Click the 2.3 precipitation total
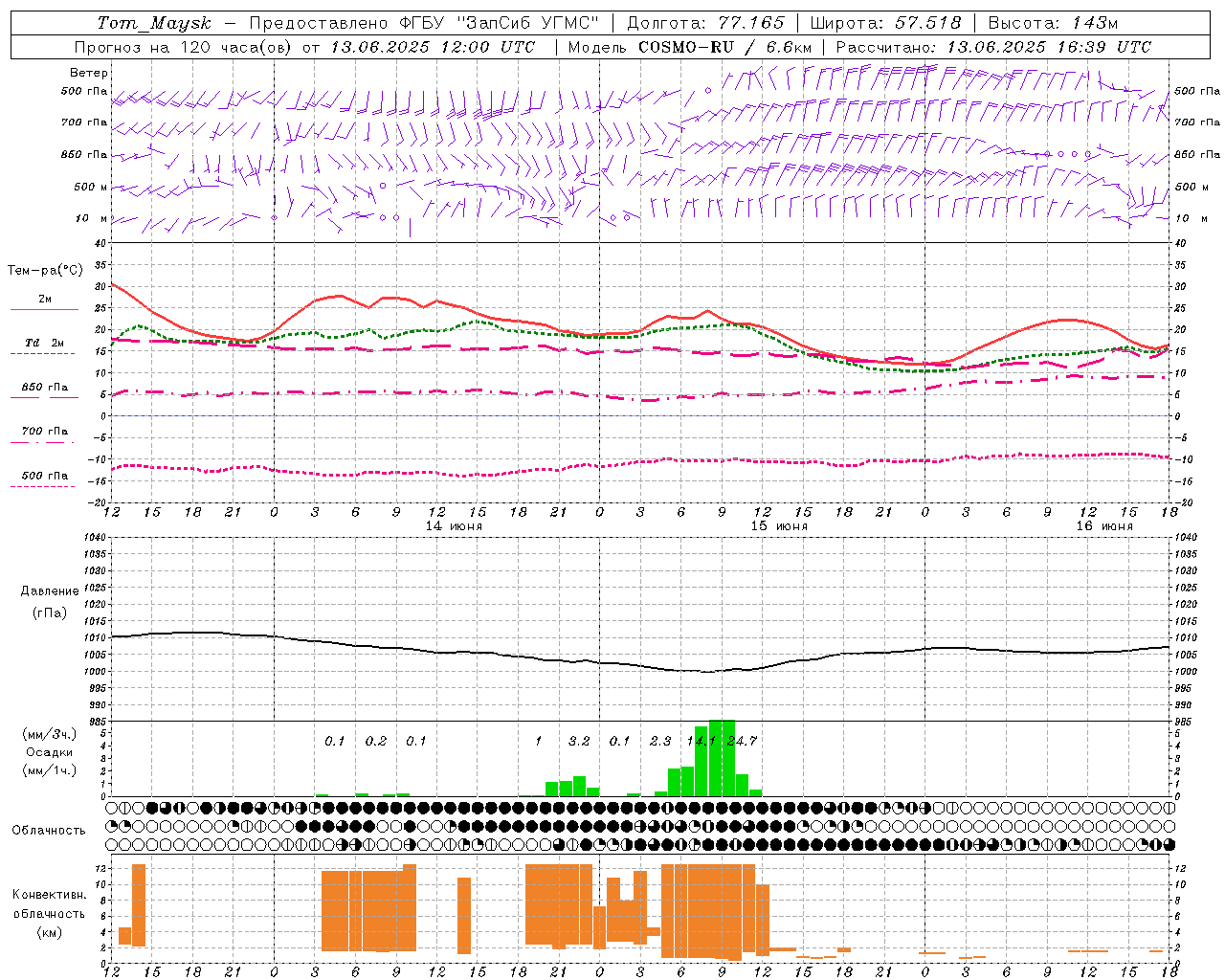Image resolution: width=1225 pixels, height=980 pixels. (660, 741)
